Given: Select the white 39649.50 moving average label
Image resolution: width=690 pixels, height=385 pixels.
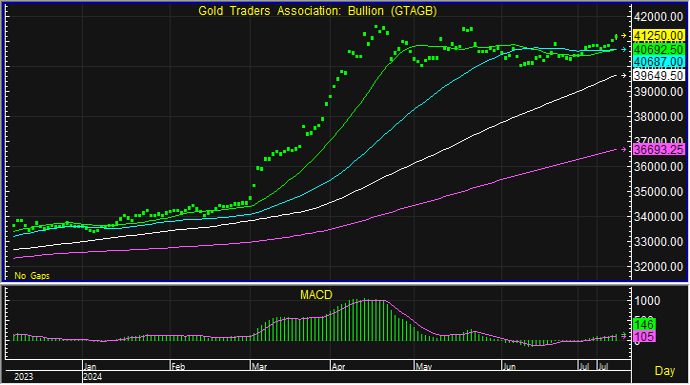Looking at the screenshot, I should coord(658,76).
